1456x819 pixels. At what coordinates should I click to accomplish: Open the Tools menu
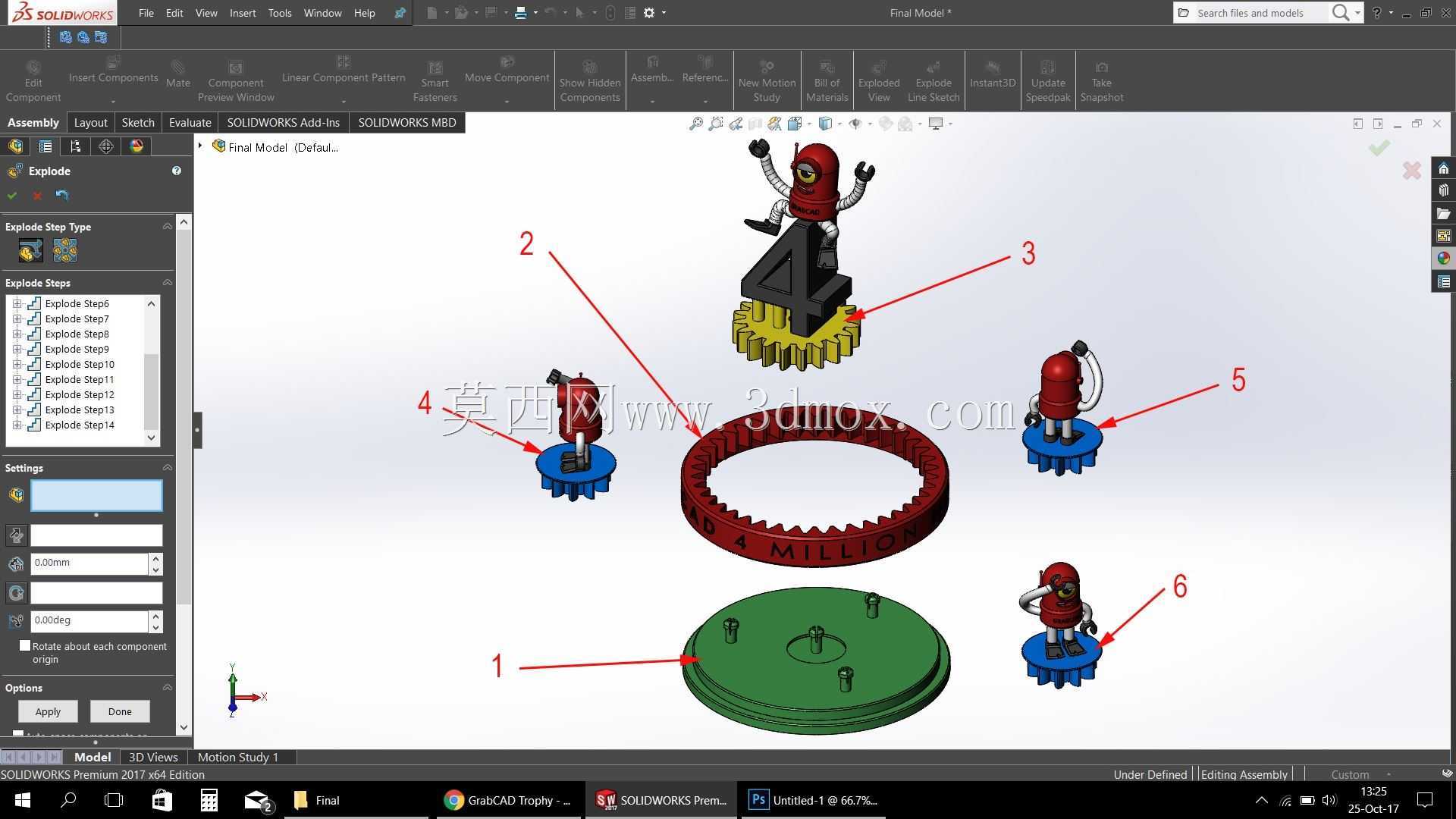pyautogui.click(x=280, y=13)
